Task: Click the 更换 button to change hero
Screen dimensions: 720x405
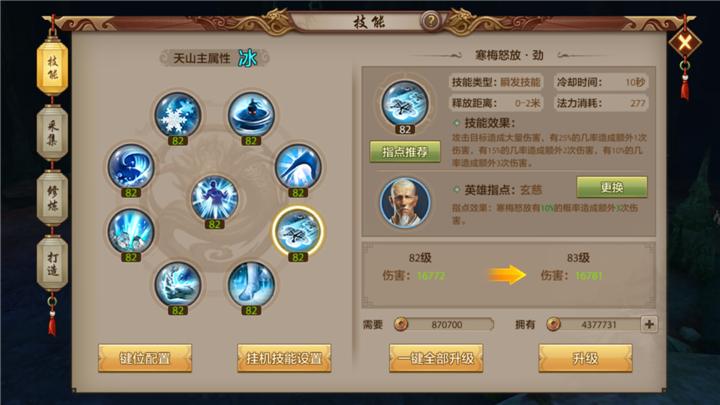Action: coord(612,187)
